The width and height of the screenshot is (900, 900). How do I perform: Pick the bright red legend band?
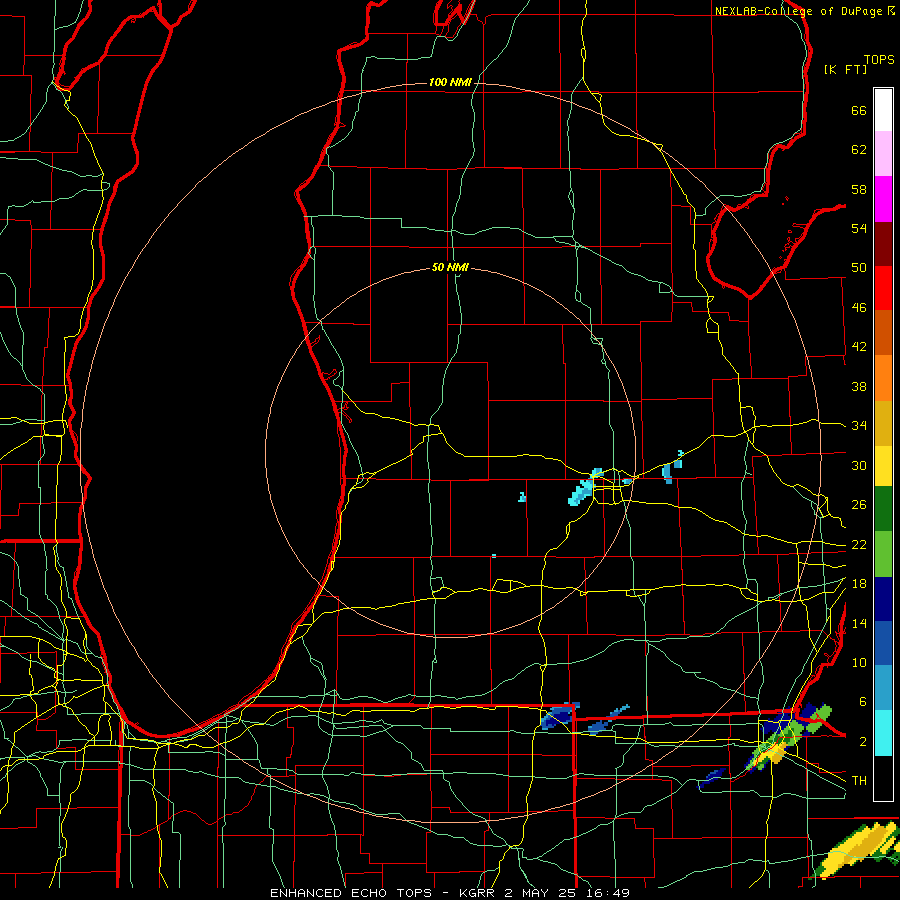(x=883, y=288)
